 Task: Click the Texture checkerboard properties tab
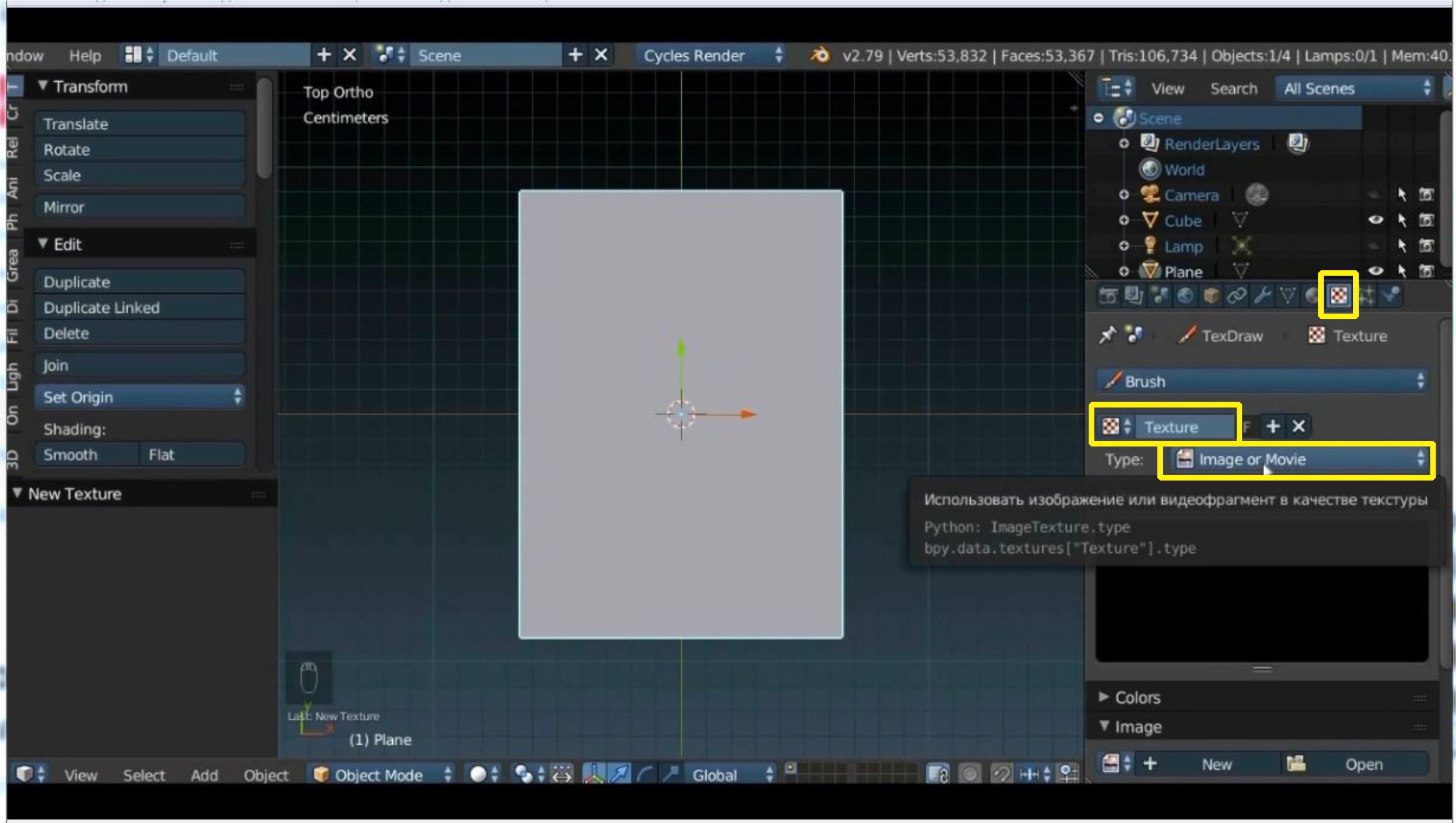tap(1338, 295)
